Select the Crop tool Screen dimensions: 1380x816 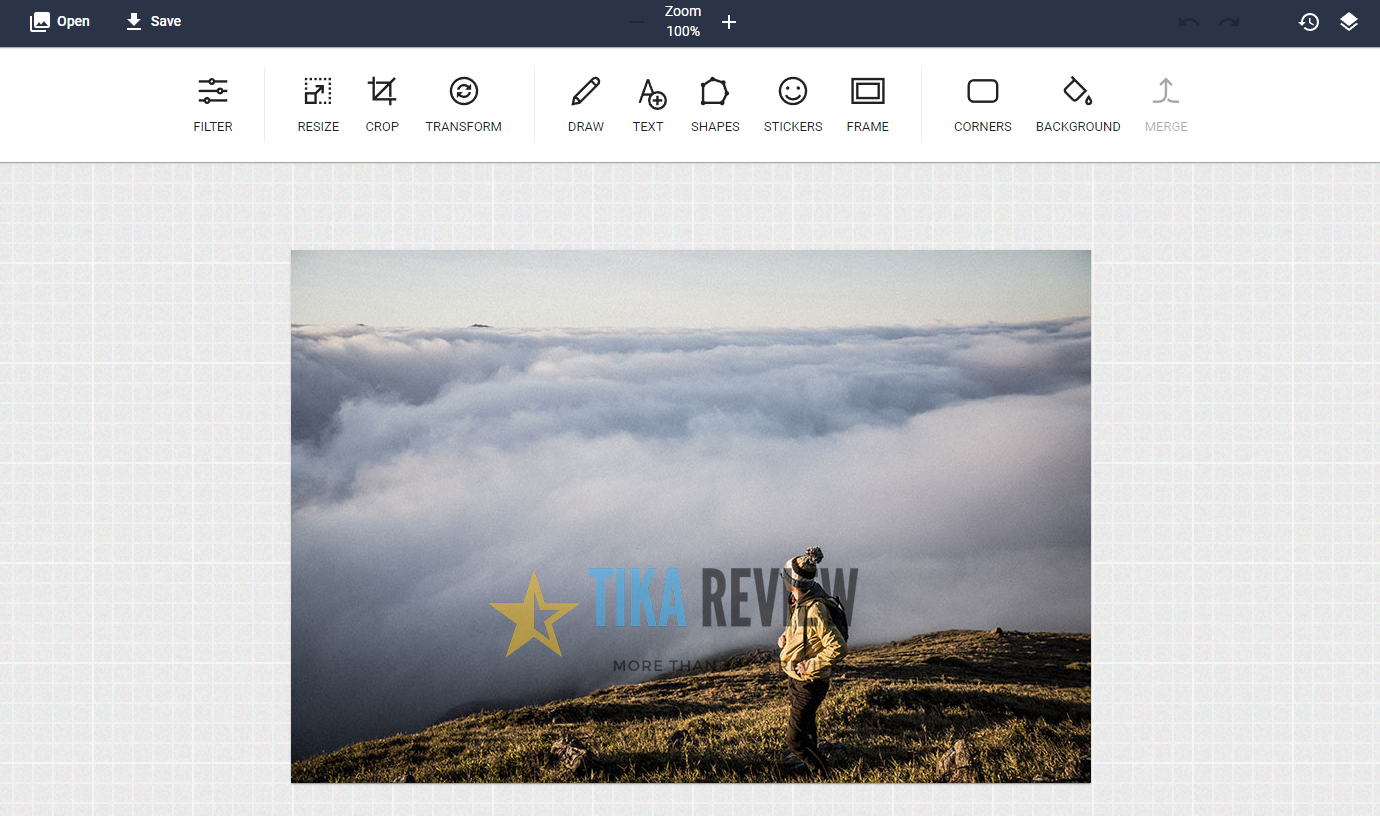coord(382,104)
